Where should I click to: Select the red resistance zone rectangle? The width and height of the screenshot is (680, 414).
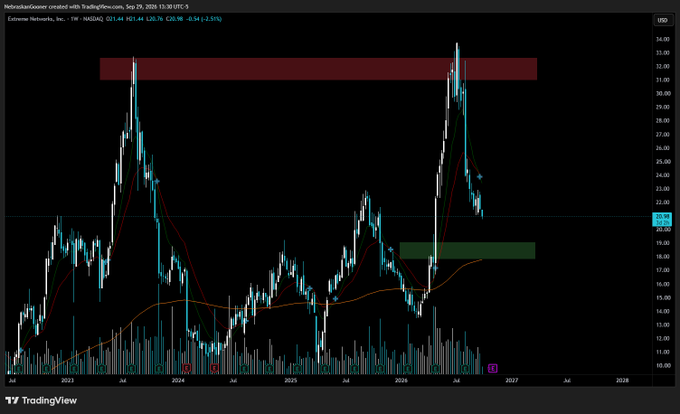(x=318, y=69)
